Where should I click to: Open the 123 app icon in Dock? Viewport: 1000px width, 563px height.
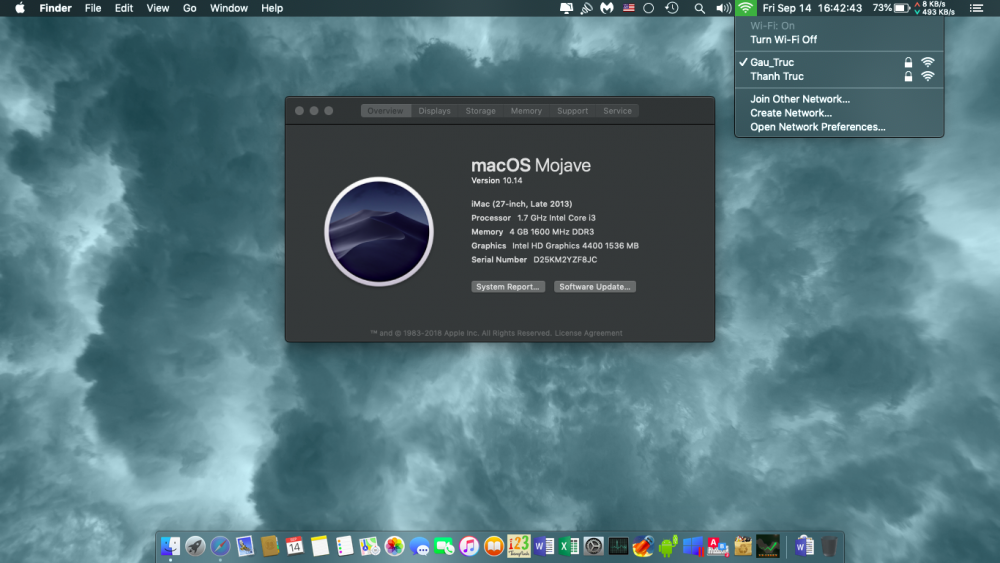[x=518, y=546]
